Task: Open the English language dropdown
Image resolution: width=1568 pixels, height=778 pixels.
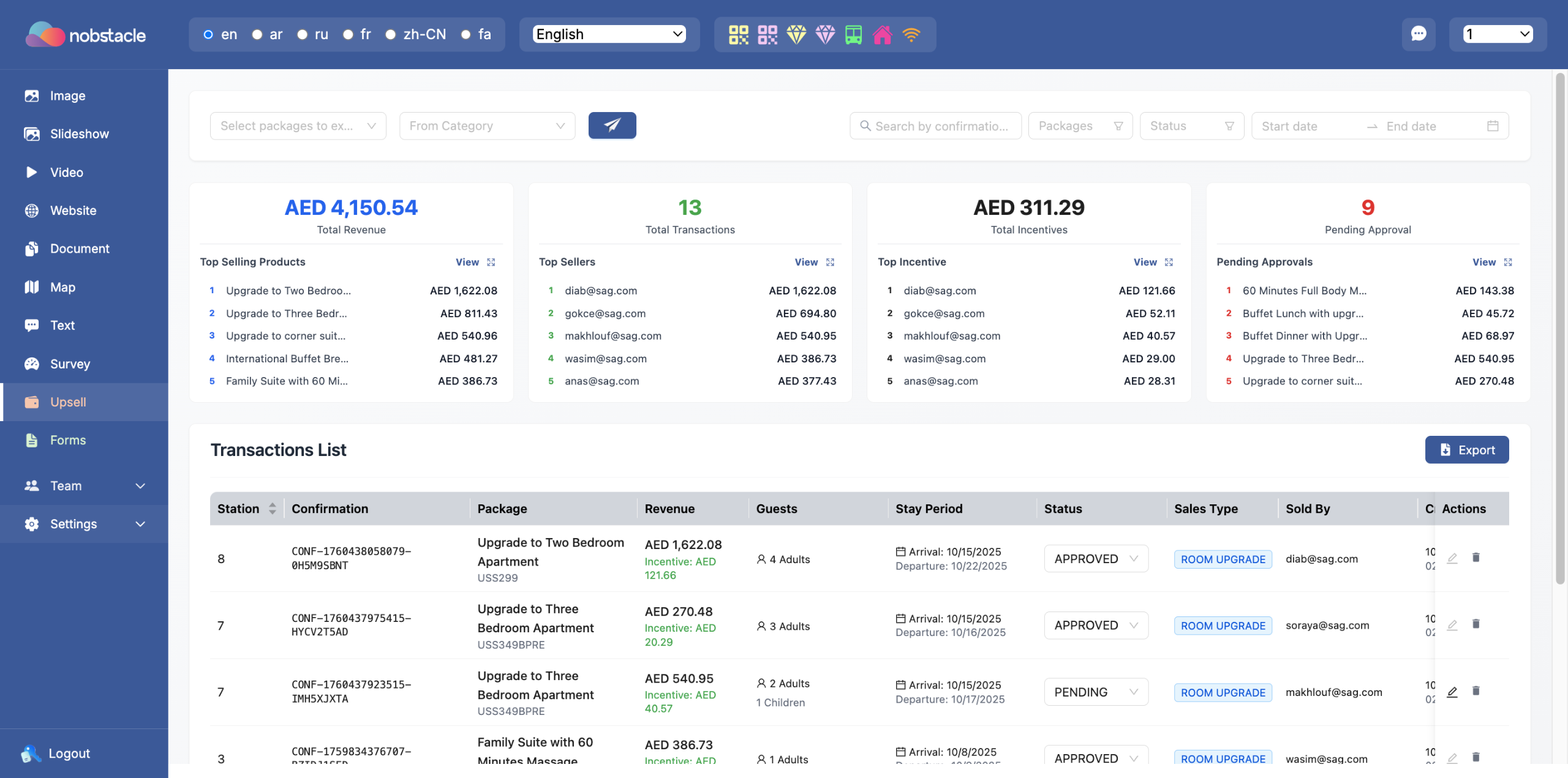Action: pos(609,34)
